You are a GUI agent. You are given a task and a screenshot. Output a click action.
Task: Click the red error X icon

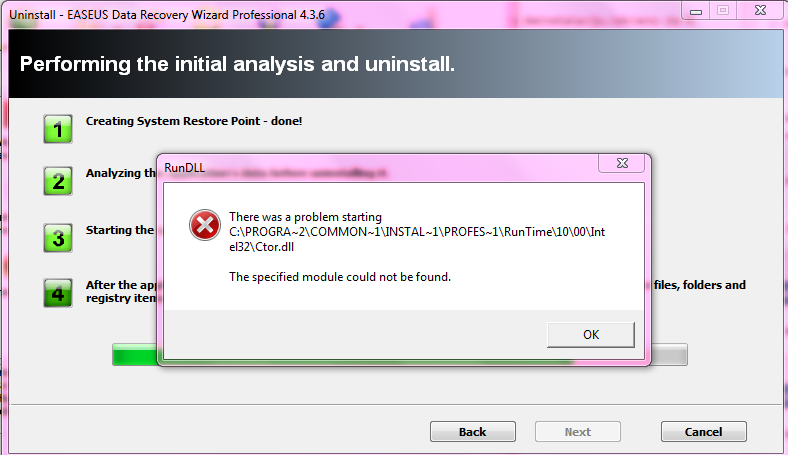point(205,225)
